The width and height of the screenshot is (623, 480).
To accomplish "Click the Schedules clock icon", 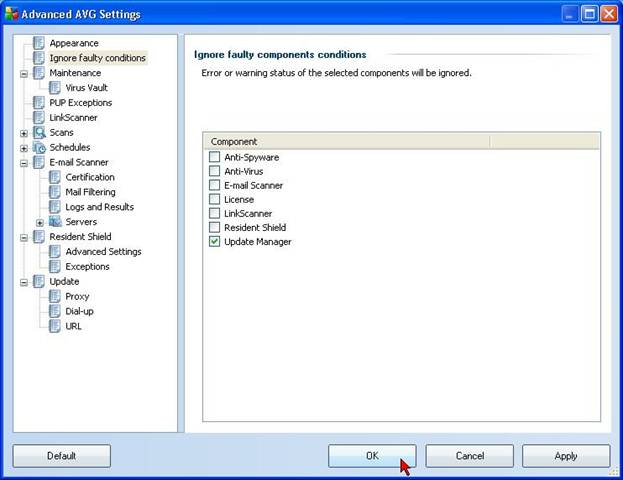I will pos(39,147).
